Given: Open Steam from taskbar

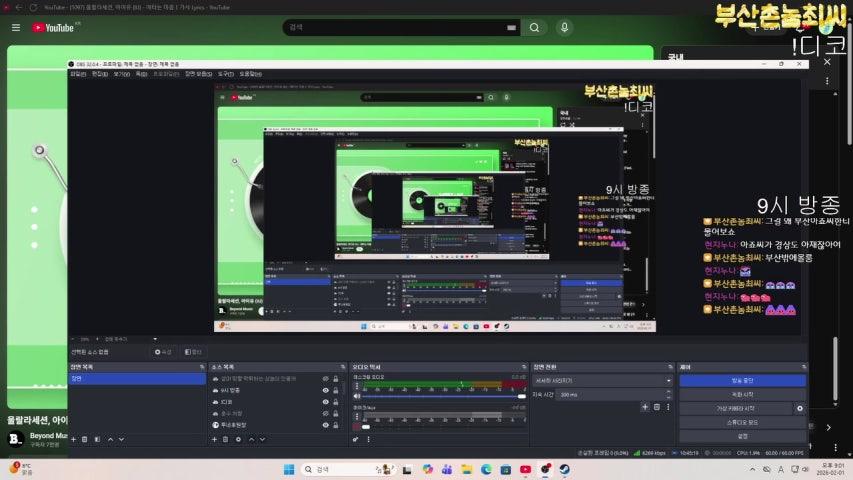Looking at the screenshot, I should click(565, 469).
